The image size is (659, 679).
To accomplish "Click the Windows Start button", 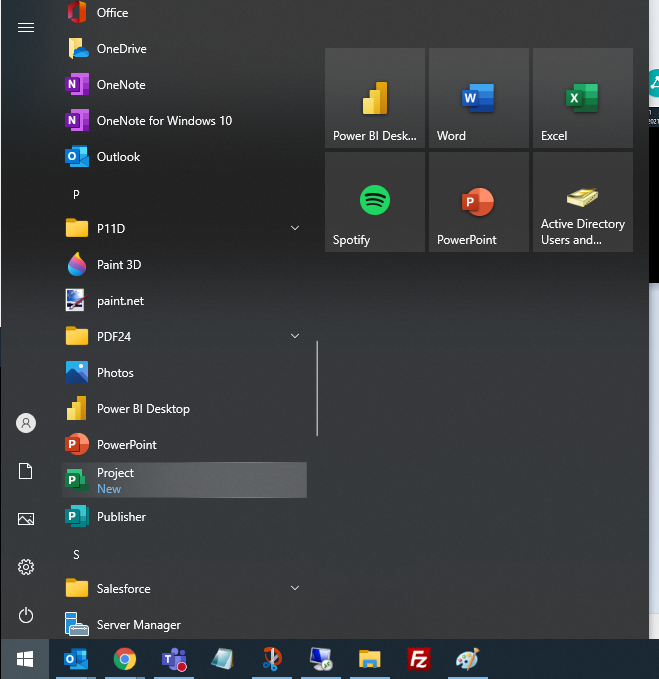I will tap(25, 659).
